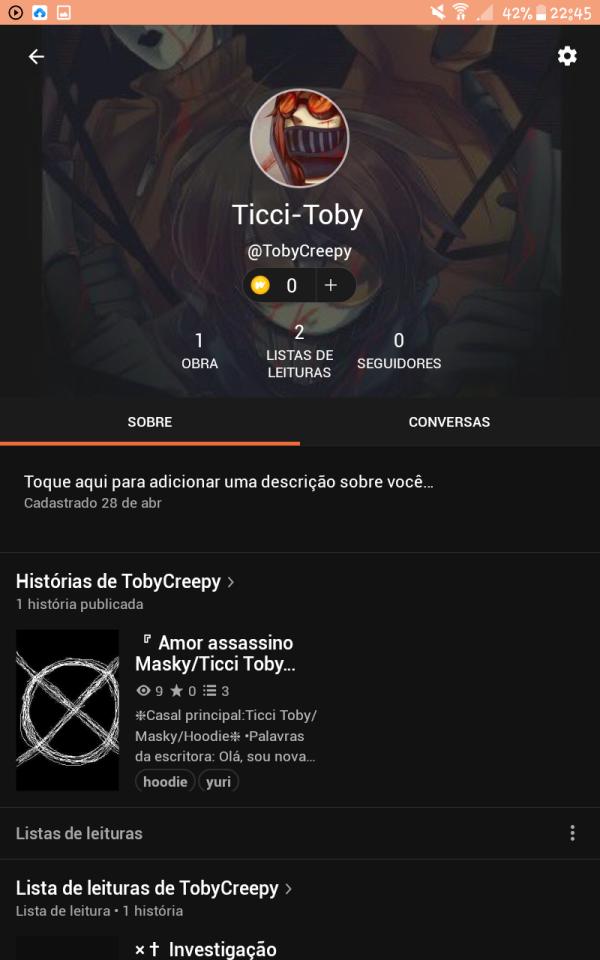
Task: Expand Histórias de TobyCreepy chevron
Action: [x=231, y=582]
